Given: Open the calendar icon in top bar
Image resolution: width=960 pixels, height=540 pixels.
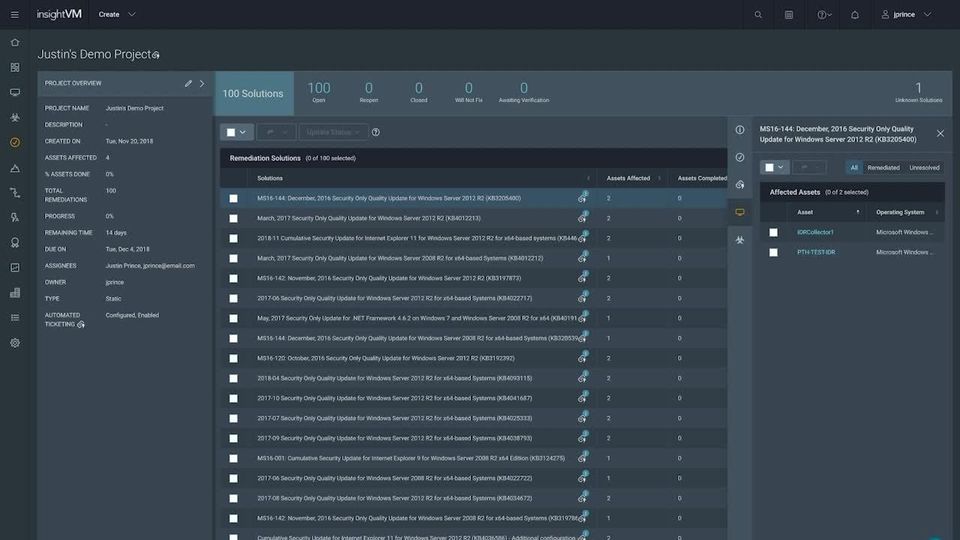Looking at the screenshot, I should [789, 15].
